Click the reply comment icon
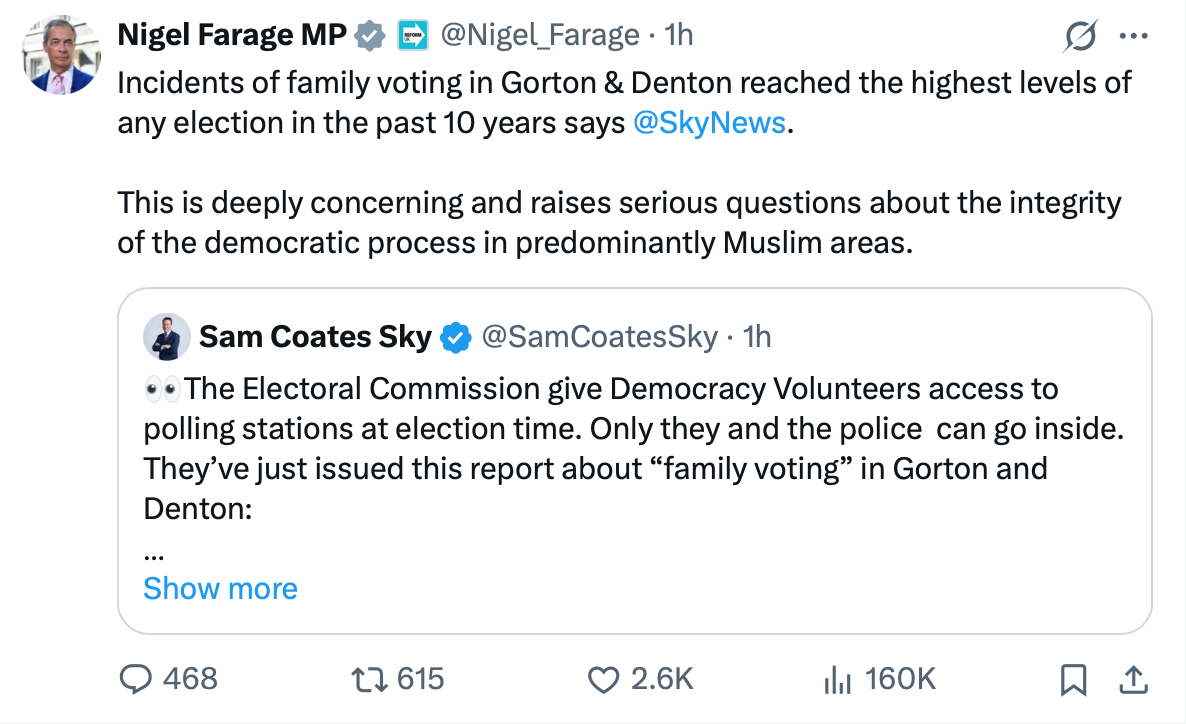The width and height of the screenshot is (1186, 724). tap(134, 680)
